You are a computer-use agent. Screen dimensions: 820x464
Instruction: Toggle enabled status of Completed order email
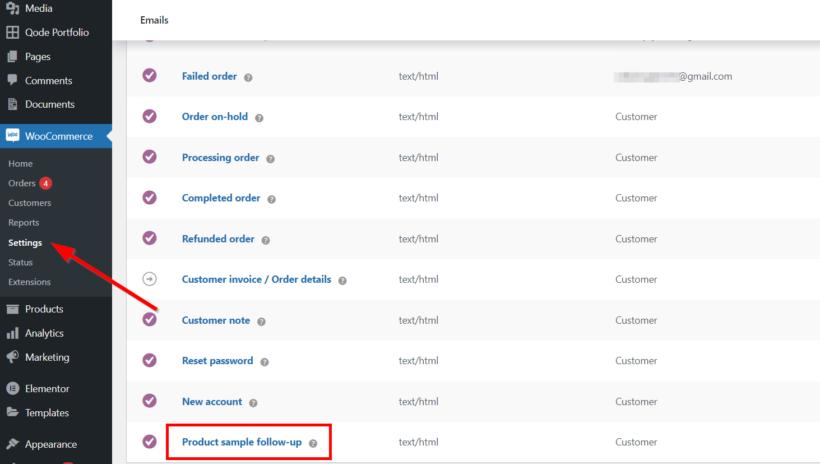point(150,197)
